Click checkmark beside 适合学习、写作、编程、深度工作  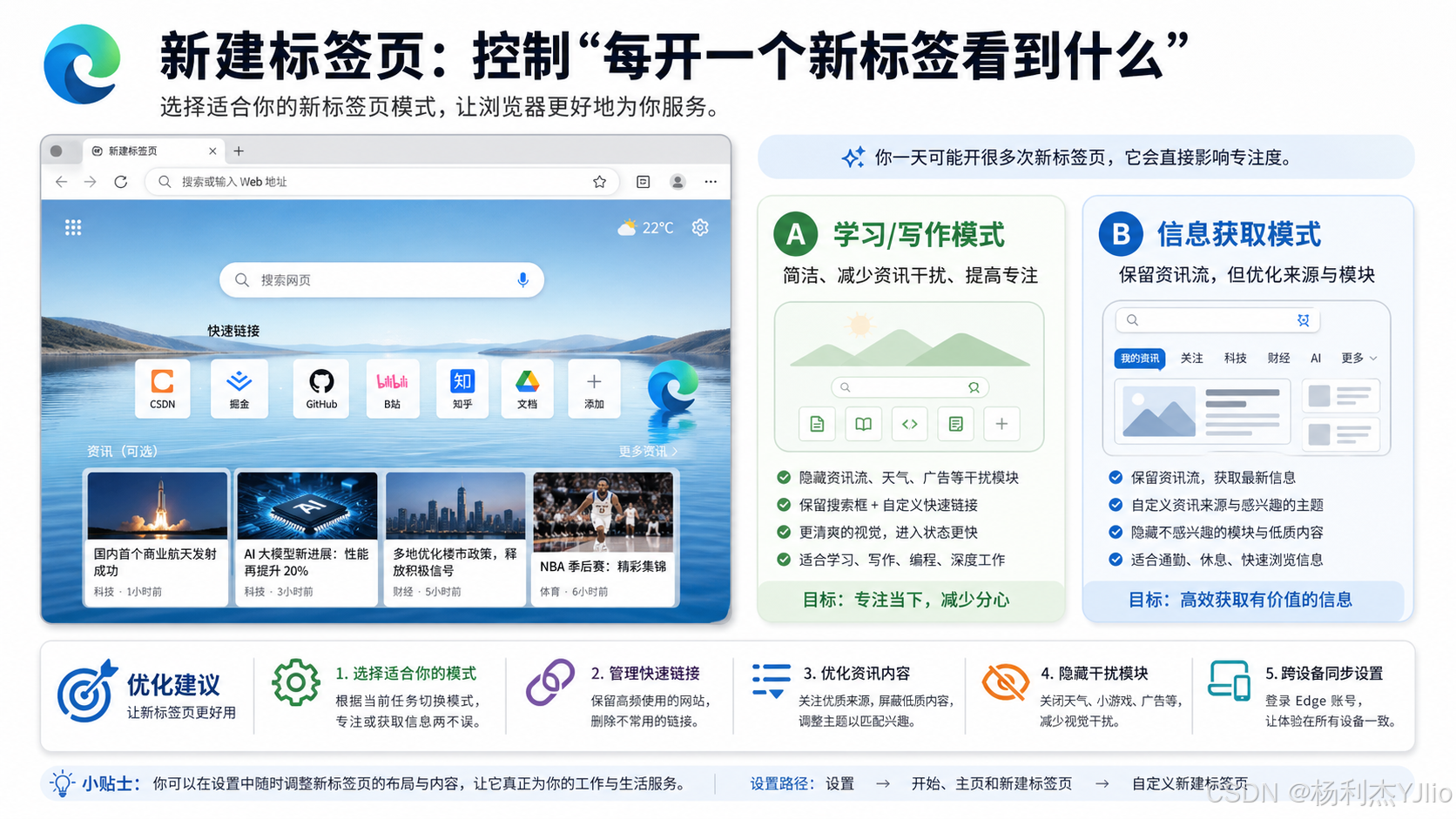click(x=784, y=560)
